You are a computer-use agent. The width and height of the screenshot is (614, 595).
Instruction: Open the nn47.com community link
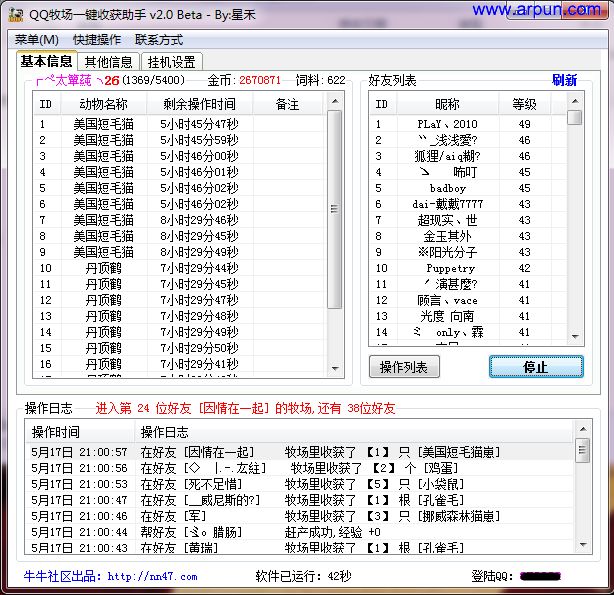point(152,576)
